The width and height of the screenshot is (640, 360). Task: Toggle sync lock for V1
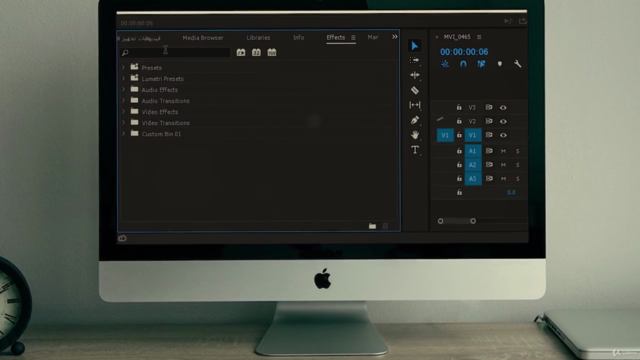(489, 135)
